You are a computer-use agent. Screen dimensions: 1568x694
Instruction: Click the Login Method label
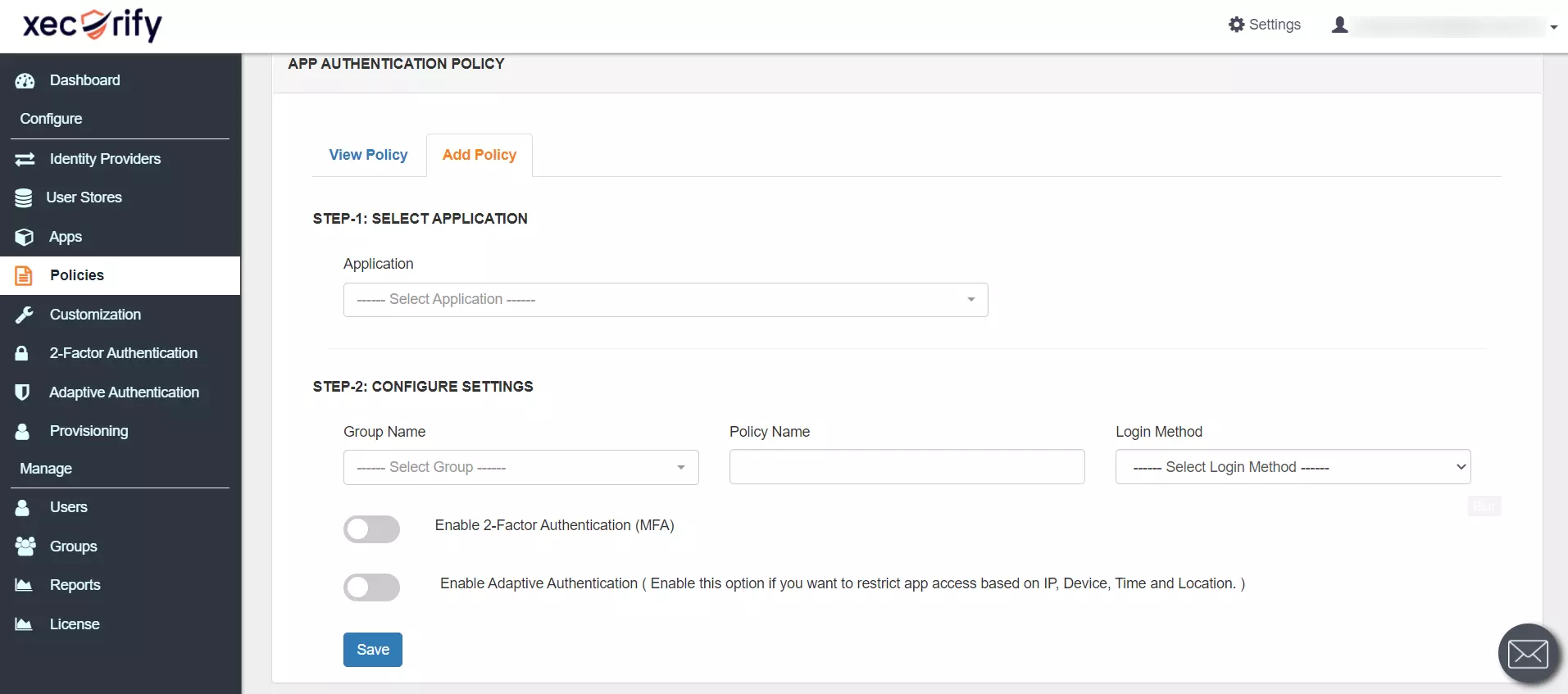coord(1159,432)
